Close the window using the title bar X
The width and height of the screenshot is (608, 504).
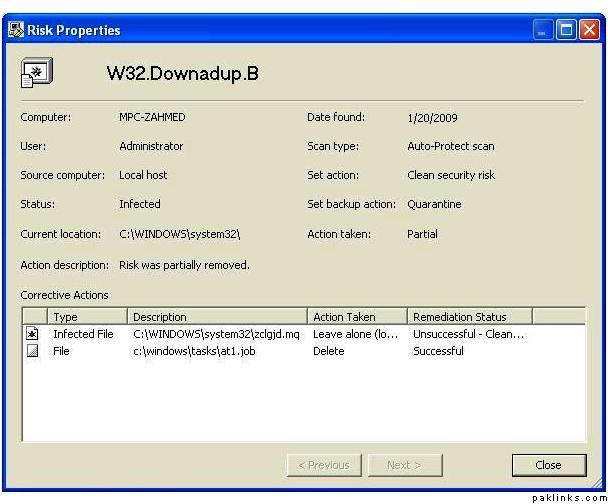588,30
